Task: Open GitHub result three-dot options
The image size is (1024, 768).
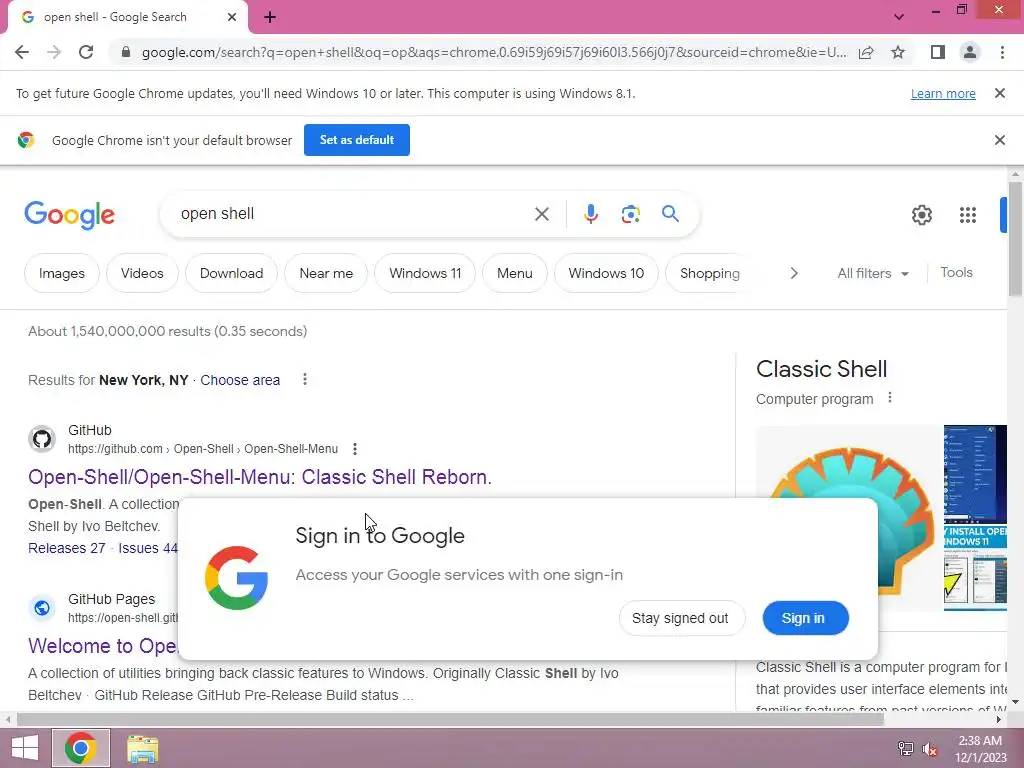Action: tap(355, 449)
